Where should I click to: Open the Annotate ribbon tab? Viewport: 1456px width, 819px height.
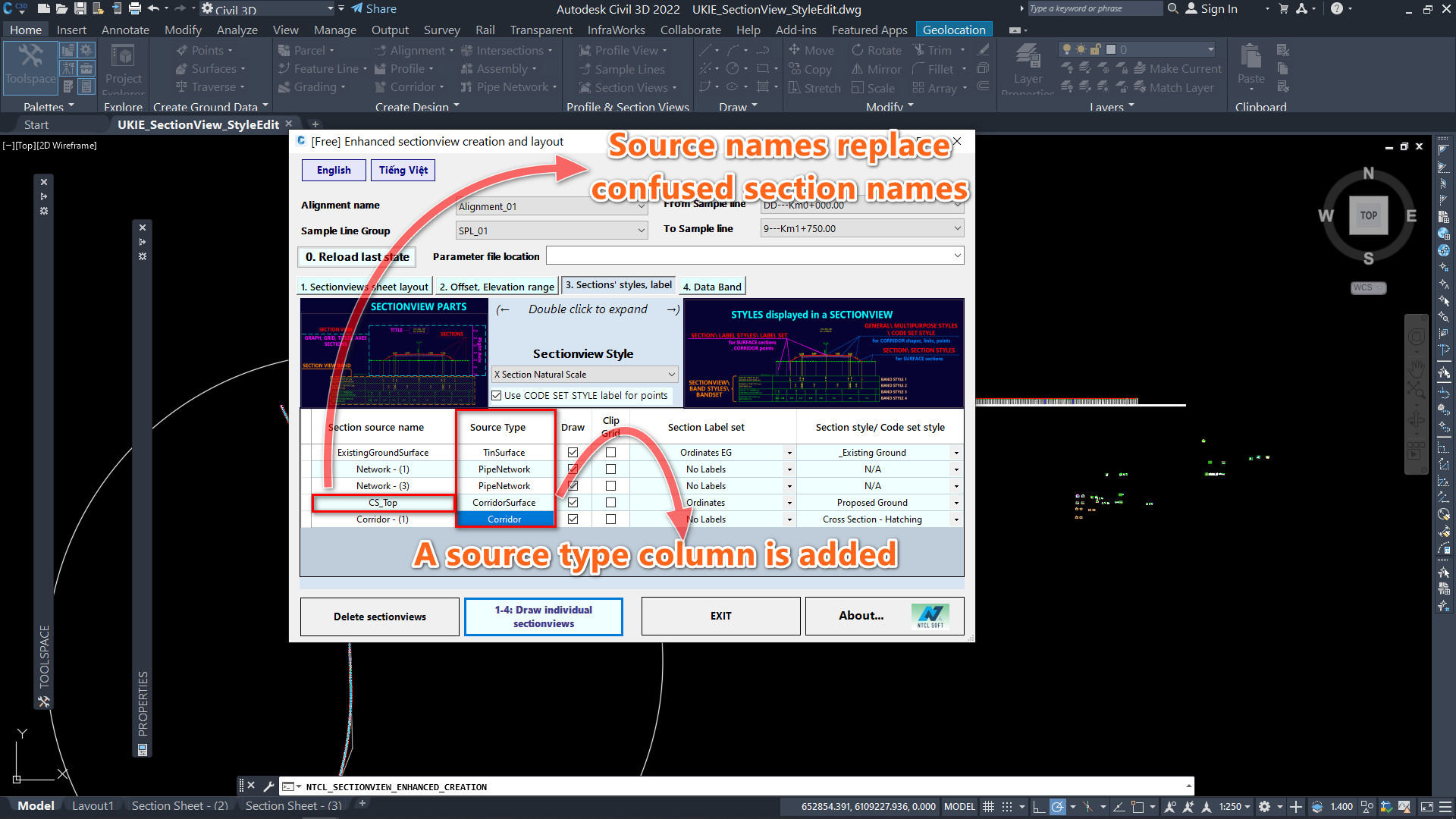125,30
